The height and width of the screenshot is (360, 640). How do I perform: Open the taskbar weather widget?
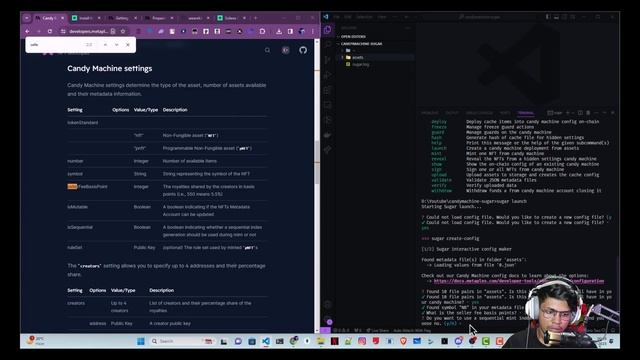(x=36, y=341)
